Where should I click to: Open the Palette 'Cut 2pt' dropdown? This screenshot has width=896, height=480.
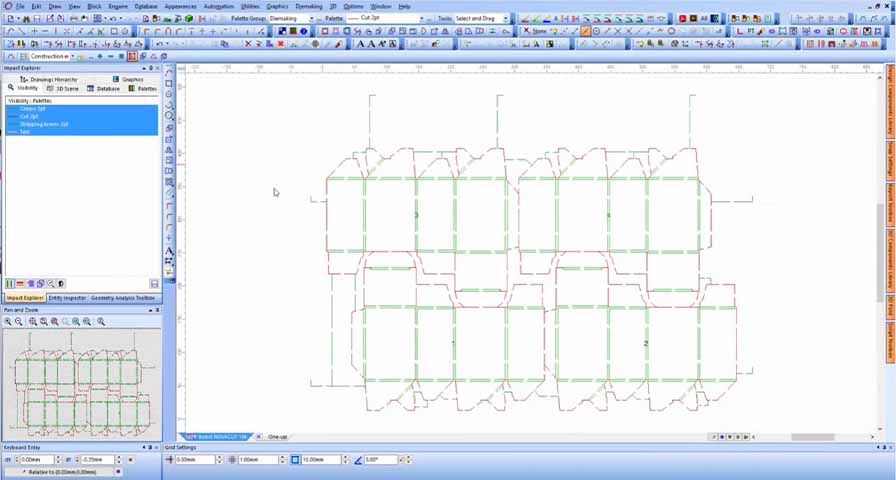(x=422, y=18)
